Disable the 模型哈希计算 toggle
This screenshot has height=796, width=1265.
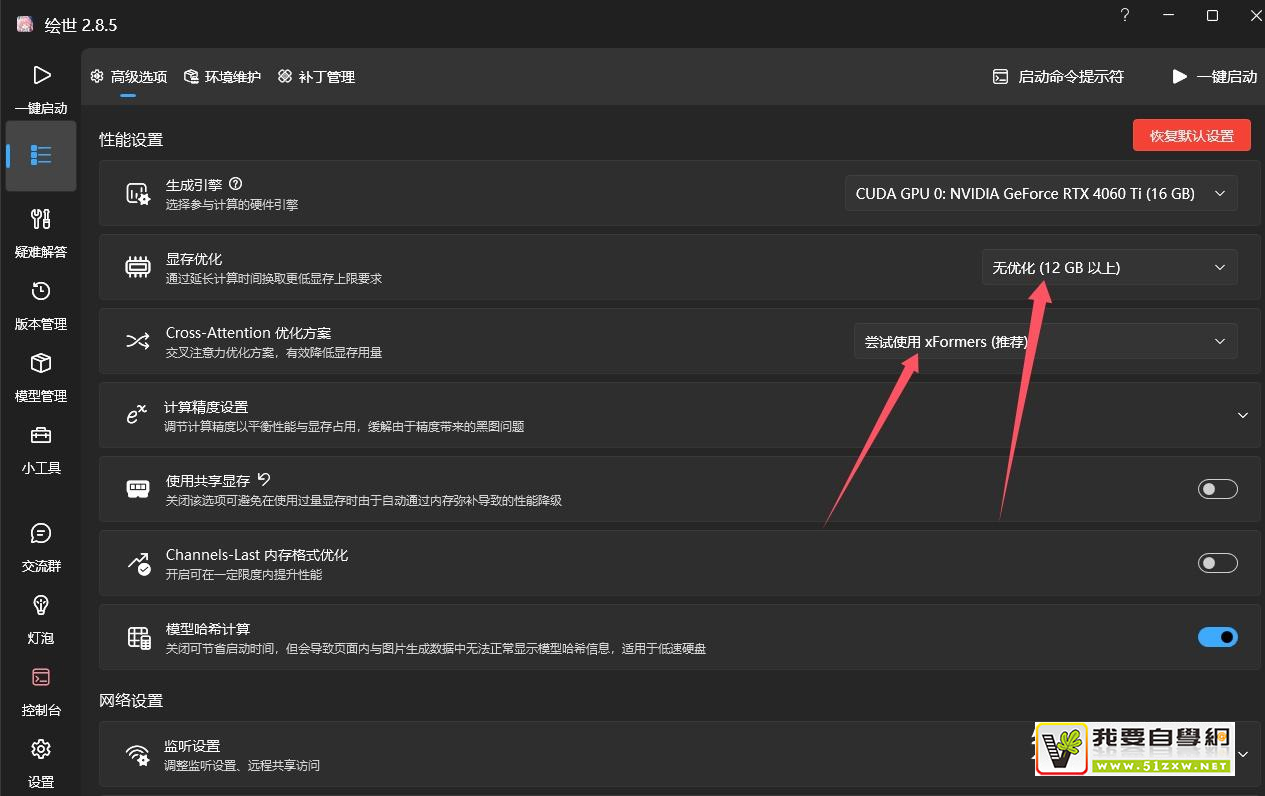[x=1217, y=637]
